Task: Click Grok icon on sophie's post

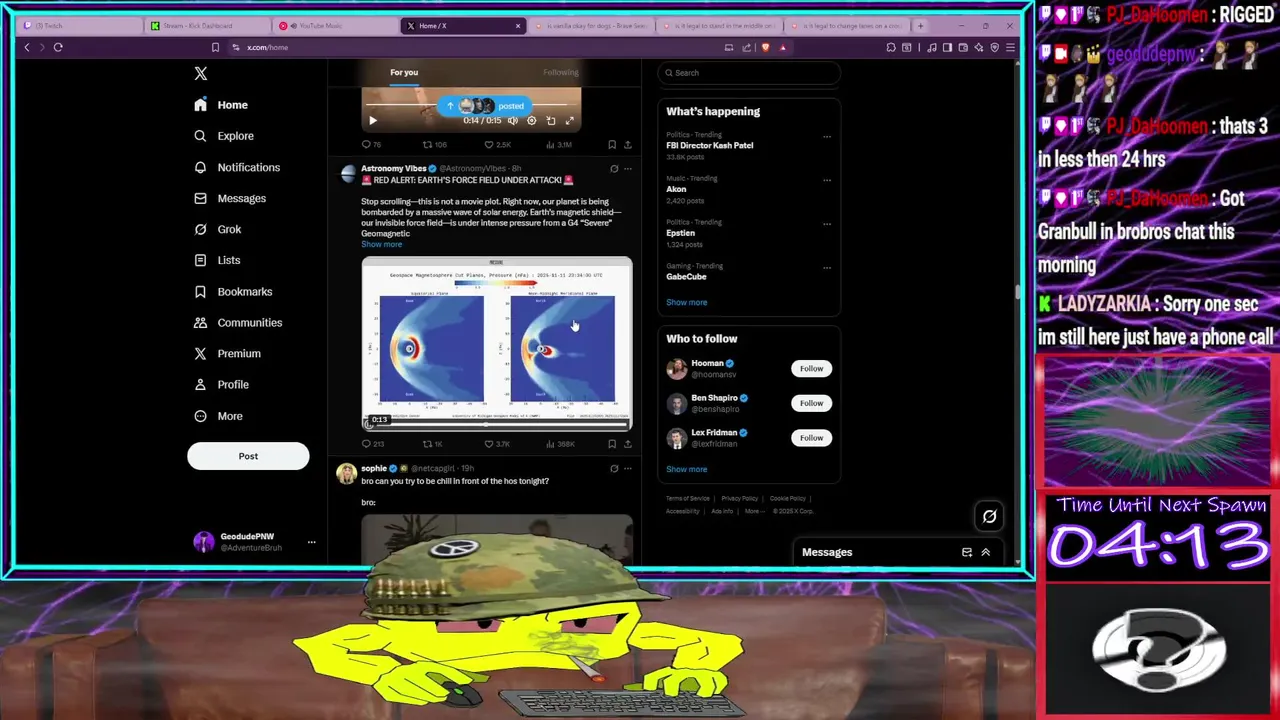Action: (614, 468)
